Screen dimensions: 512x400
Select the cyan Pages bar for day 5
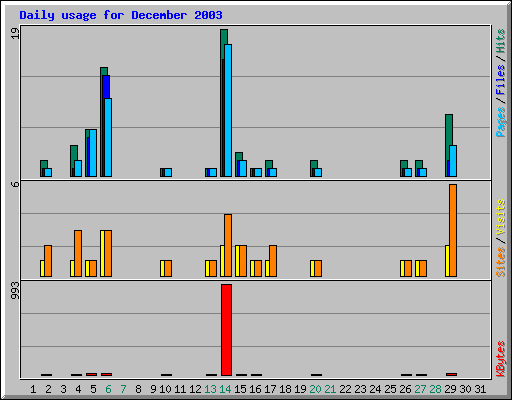pos(93,153)
